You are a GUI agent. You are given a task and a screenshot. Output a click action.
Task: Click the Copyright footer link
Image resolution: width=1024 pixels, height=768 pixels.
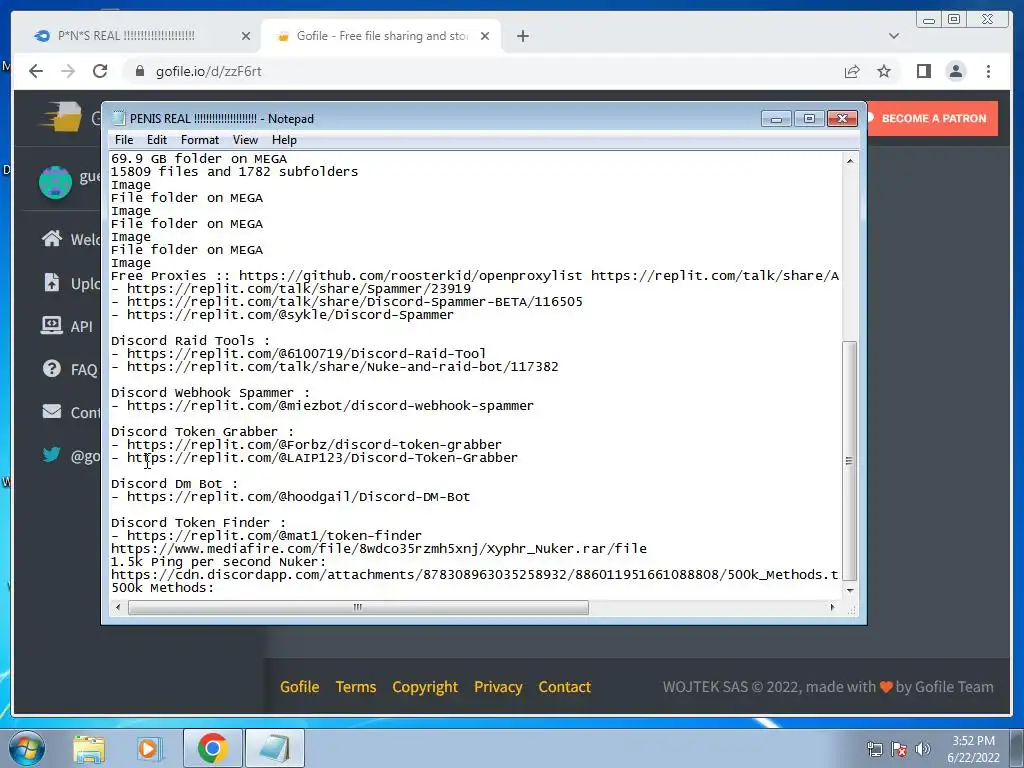[425, 687]
